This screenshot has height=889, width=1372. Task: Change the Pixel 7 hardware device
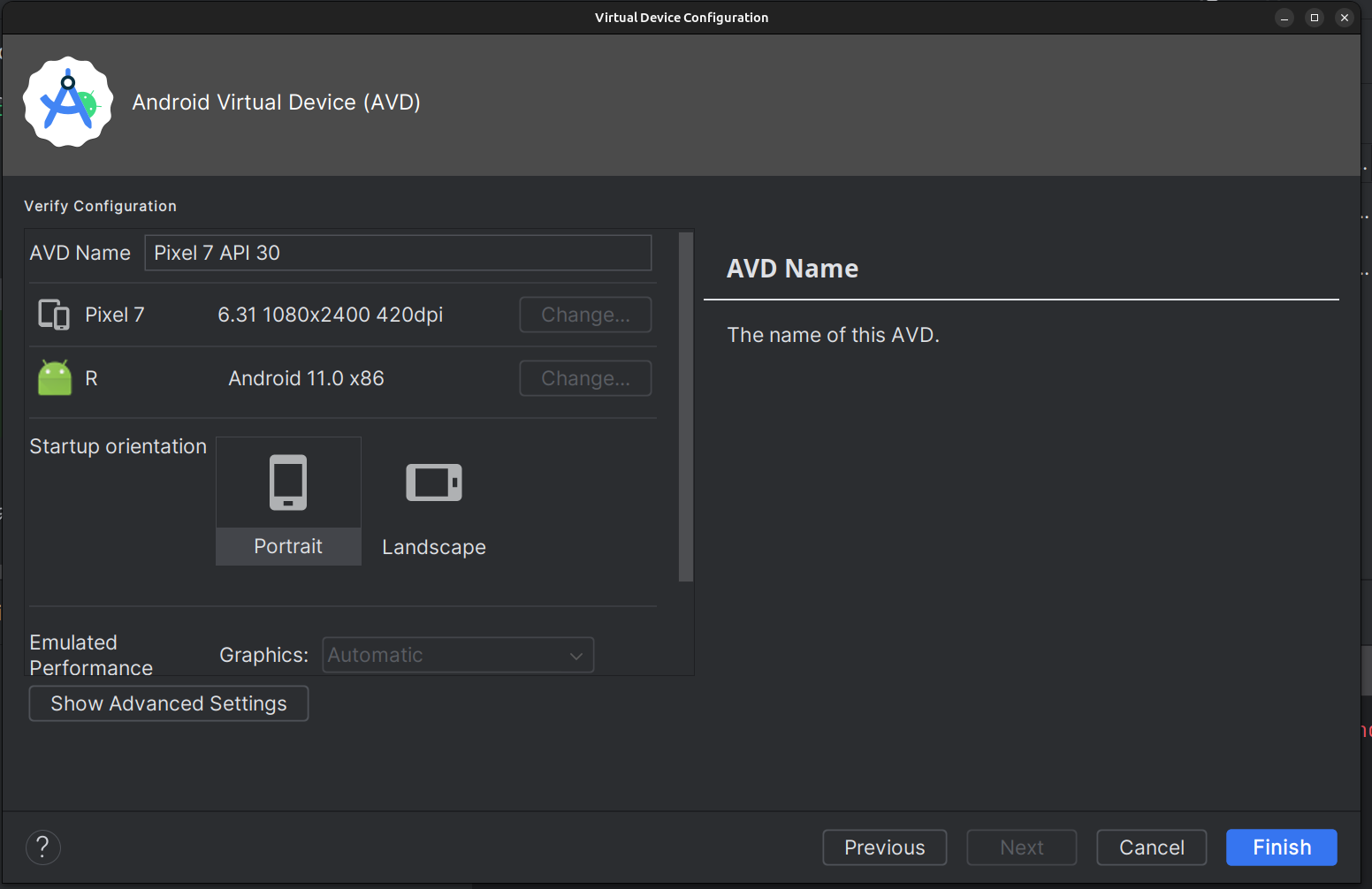click(x=585, y=315)
